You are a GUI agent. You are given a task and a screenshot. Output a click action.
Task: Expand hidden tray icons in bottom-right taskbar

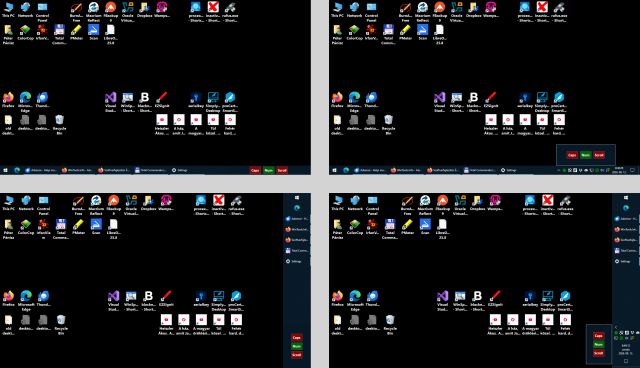(616, 327)
